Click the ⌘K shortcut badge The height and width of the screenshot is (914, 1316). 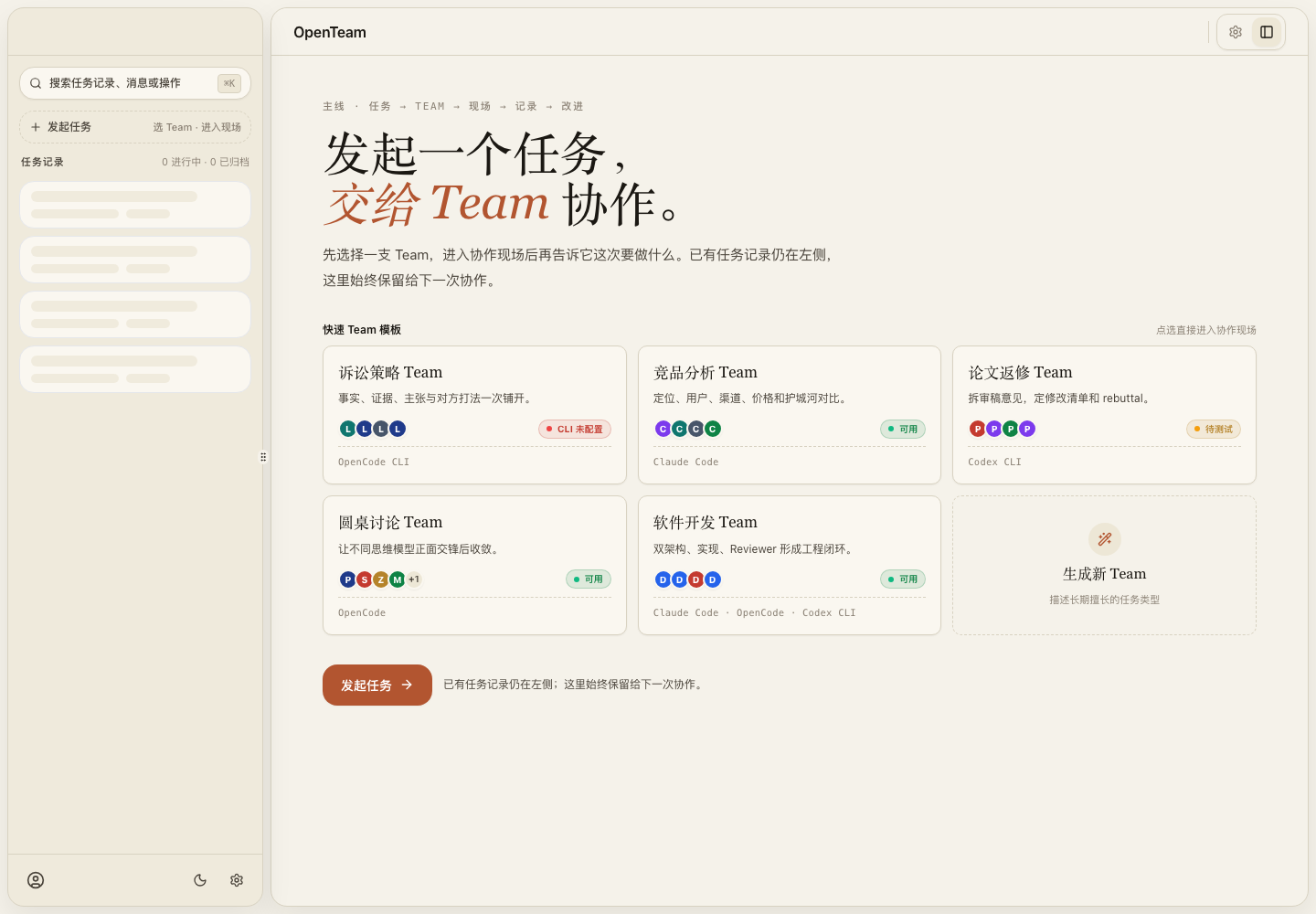[229, 83]
